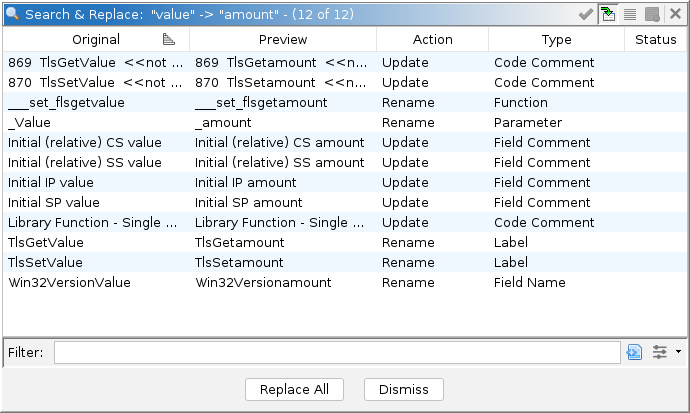Select the ___set_flsgetvalue function row
This screenshot has width=690, height=413.
96,102
